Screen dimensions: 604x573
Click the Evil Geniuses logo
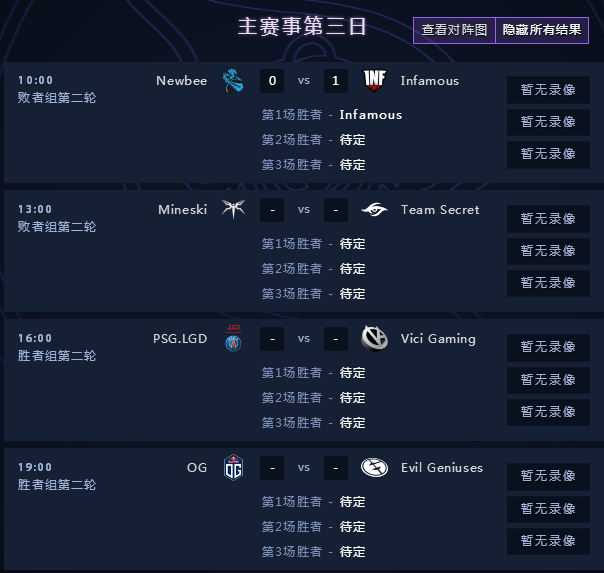[x=374, y=467]
